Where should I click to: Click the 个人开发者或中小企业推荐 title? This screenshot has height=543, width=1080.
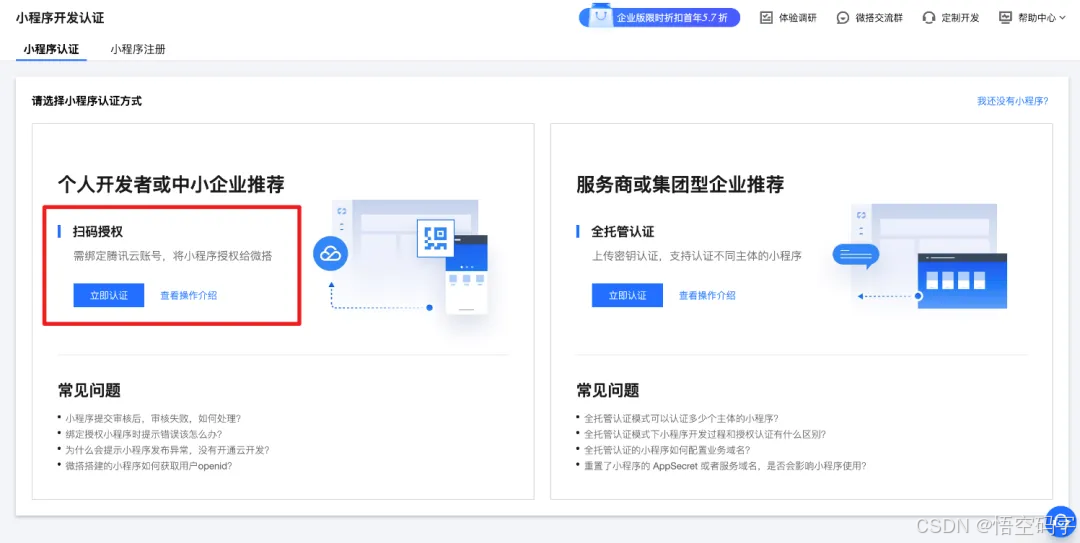[x=171, y=185]
